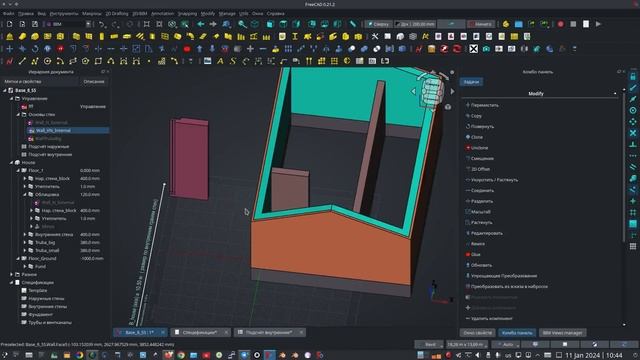Collapse the House tree node
This screenshot has height=360, width=640.
coord(11,162)
